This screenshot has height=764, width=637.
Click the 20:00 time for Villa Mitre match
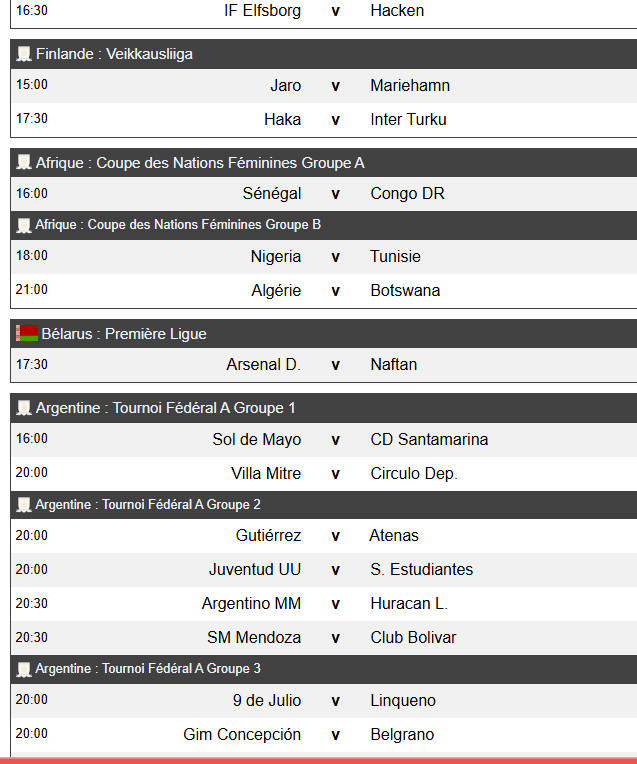click(32, 473)
